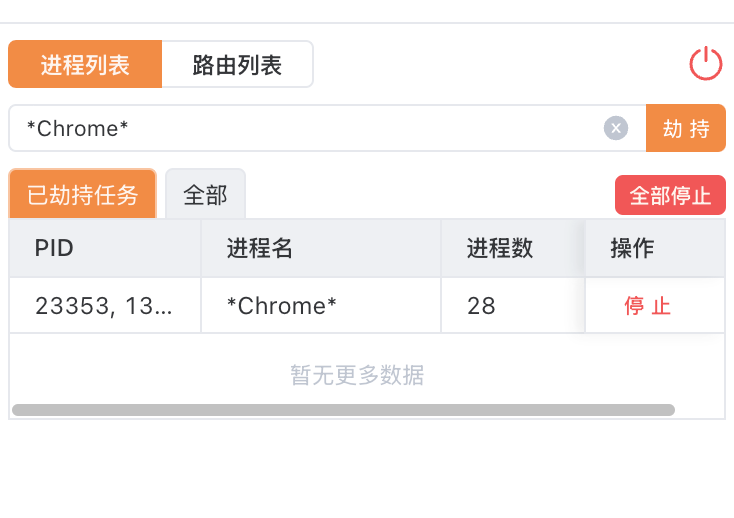
Task: Switch to the 进程列表 tab
Action: point(85,64)
